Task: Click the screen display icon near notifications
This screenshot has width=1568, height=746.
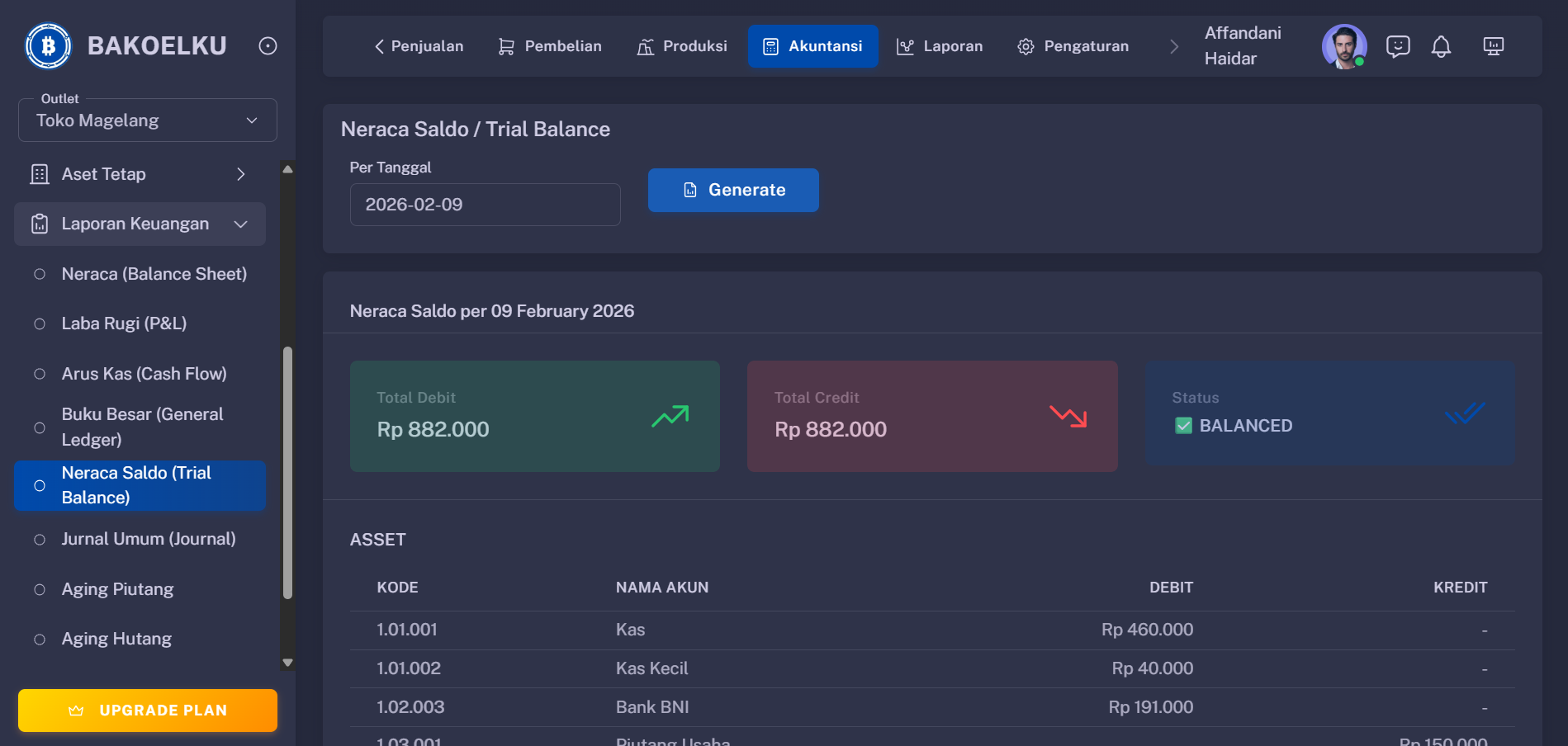Action: (1493, 46)
